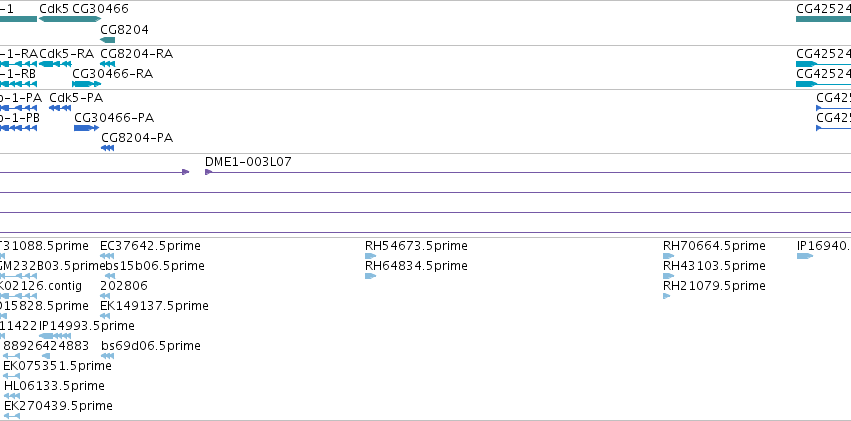The width and height of the screenshot is (851, 421).
Task: Click the RH43103.5prime EST arrow
Action: [x=669, y=276]
